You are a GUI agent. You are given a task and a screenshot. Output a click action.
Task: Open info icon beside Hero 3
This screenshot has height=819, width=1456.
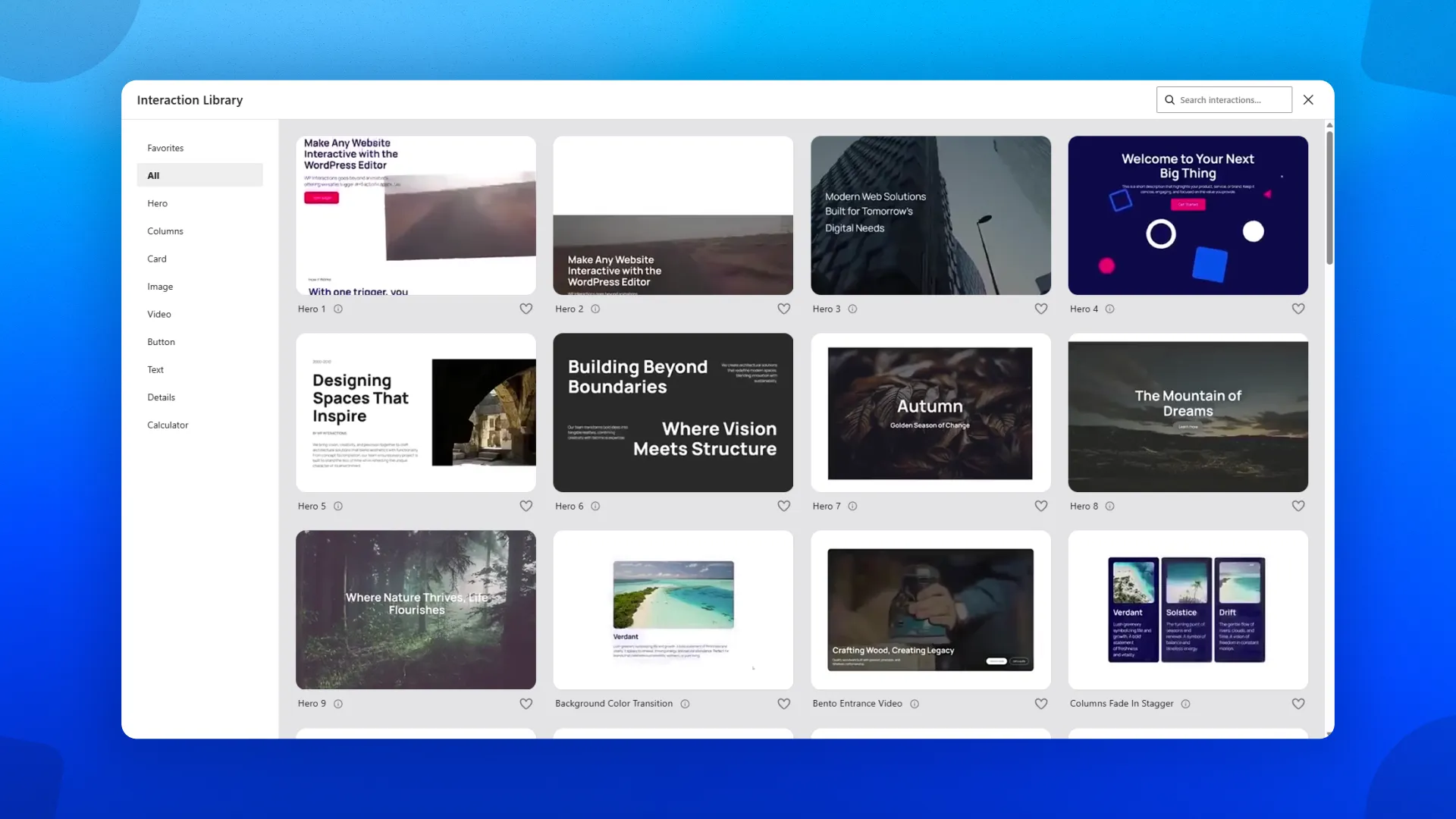pos(852,309)
